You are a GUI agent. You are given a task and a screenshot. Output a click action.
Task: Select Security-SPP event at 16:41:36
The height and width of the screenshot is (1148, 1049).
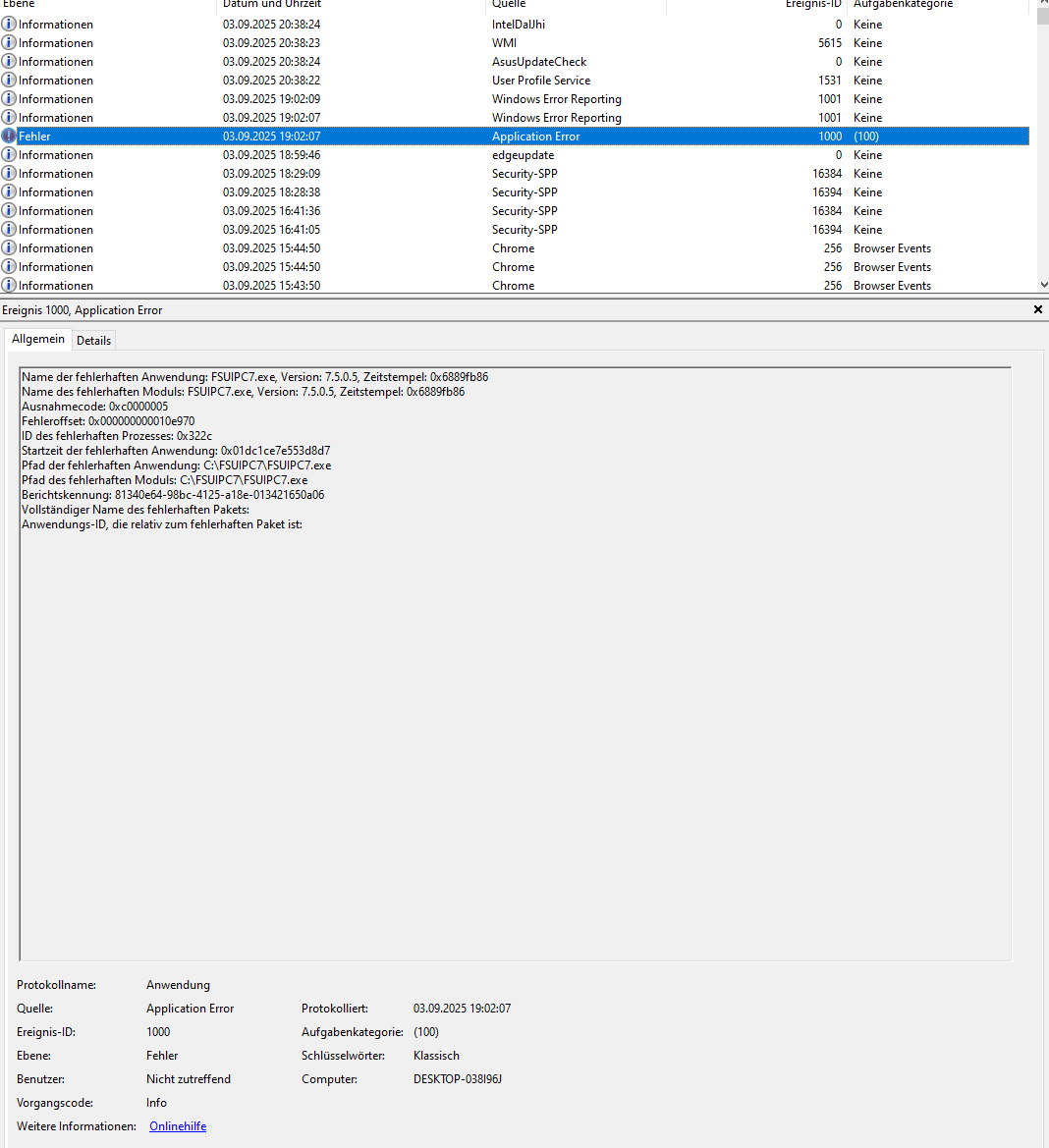point(515,211)
